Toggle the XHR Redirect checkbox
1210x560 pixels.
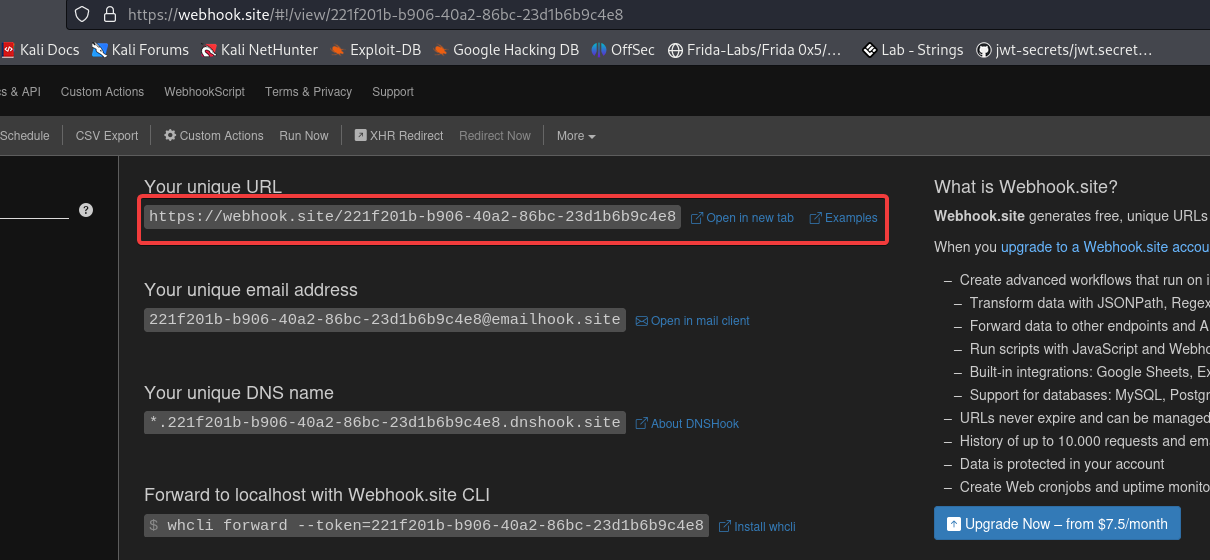361,136
